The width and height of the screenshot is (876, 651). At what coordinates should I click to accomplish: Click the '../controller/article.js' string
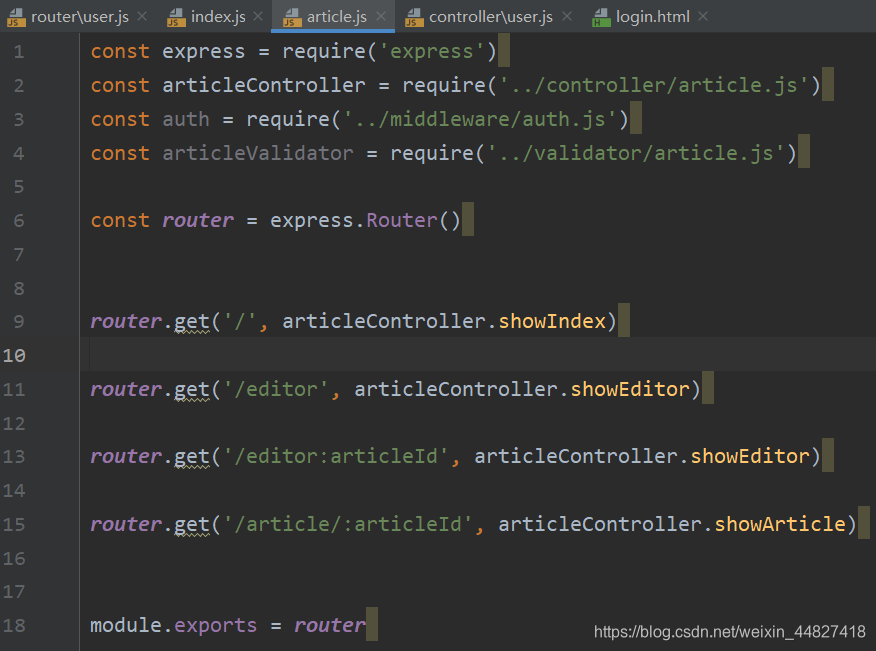[654, 85]
